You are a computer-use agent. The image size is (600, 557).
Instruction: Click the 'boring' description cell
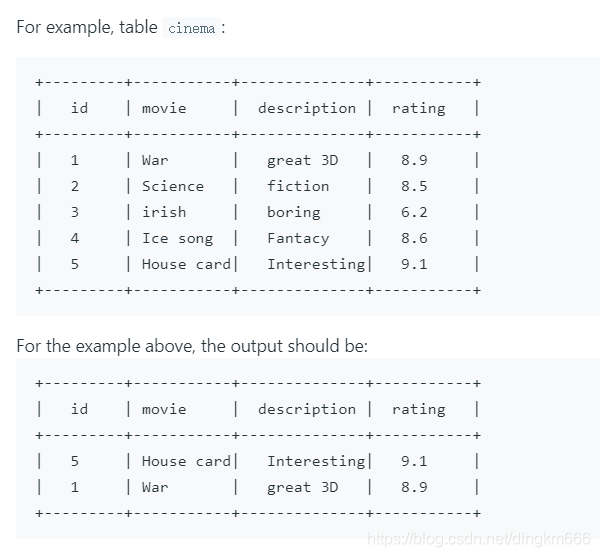click(294, 213)
